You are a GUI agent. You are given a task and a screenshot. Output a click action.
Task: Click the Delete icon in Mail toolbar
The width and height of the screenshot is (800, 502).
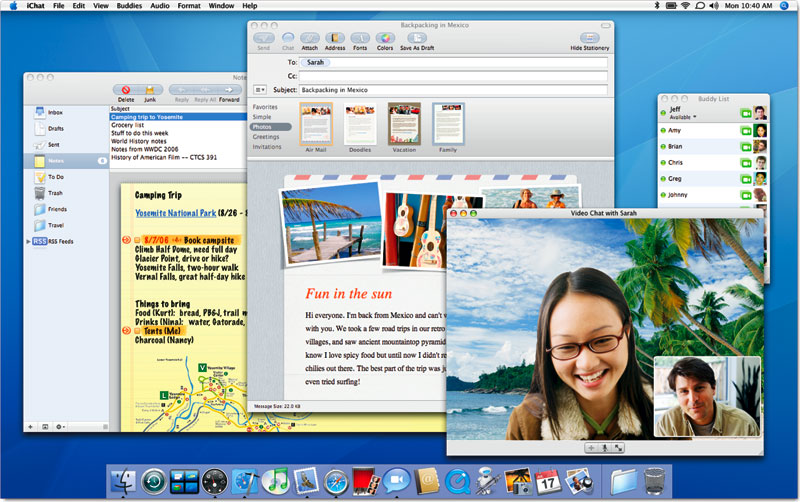point(126,89)
